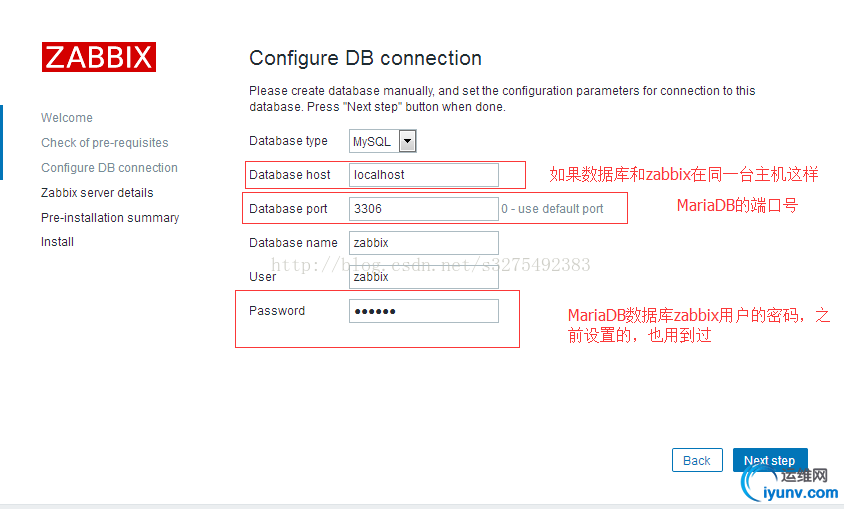
Task: Focus the Password input field
Action: [x=423, y=311]
